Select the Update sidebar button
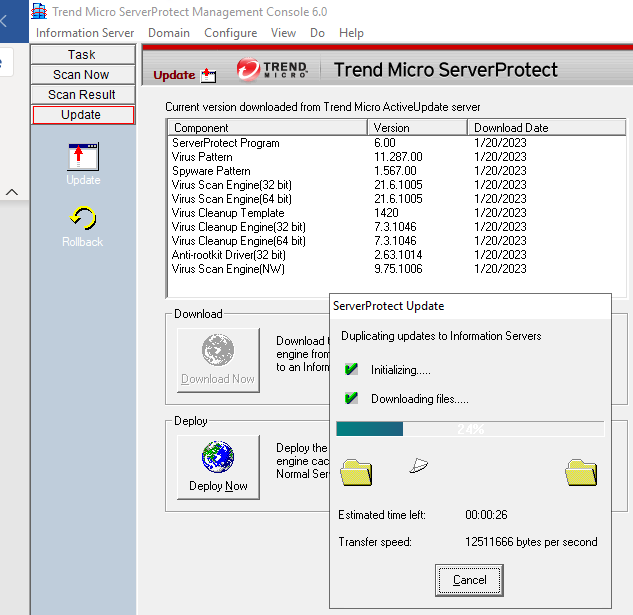The image size is (633, 615). [83, 115]
